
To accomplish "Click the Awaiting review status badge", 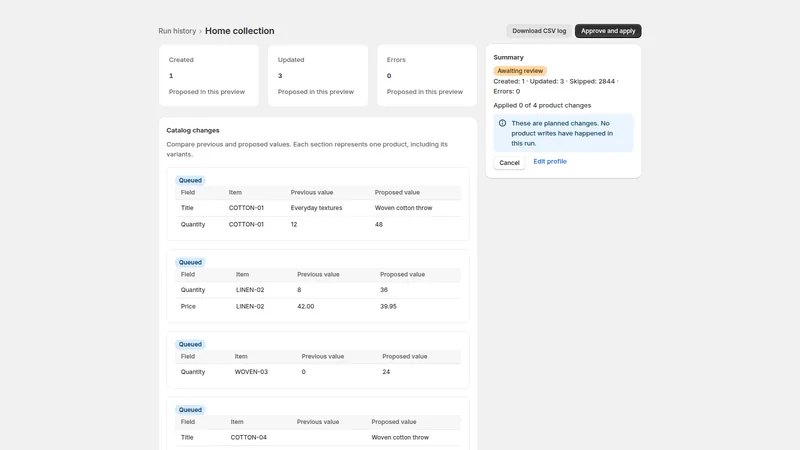I will point(520,71).
